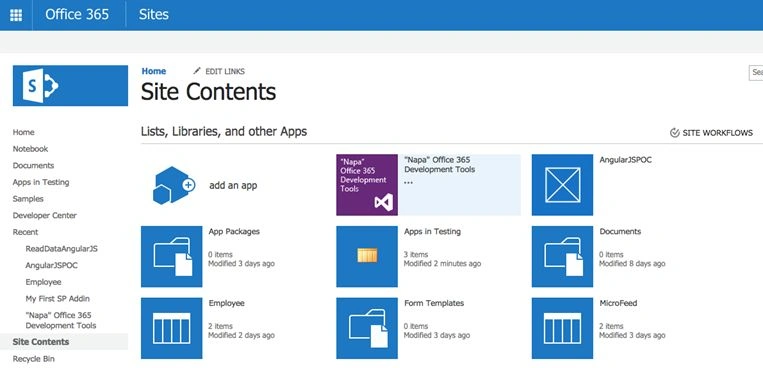Click Sites in the top bar
The image size is (763, 368).
pos(154,15)
